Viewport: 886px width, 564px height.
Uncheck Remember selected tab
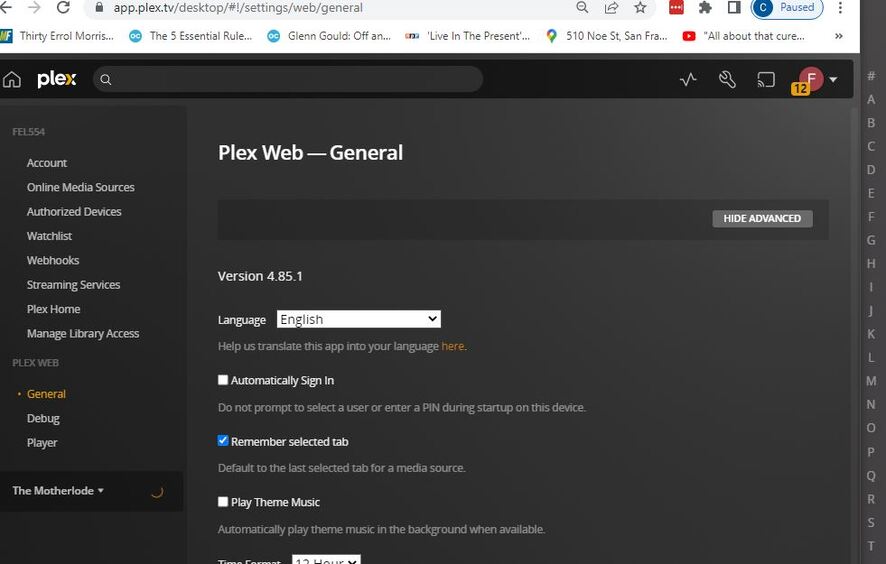pyautogui.click(x=223, y=441)
